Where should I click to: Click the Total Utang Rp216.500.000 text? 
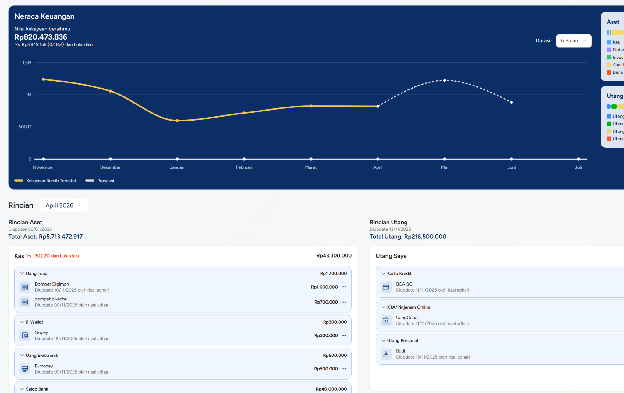pyautogui.click(x=408, y=236)
